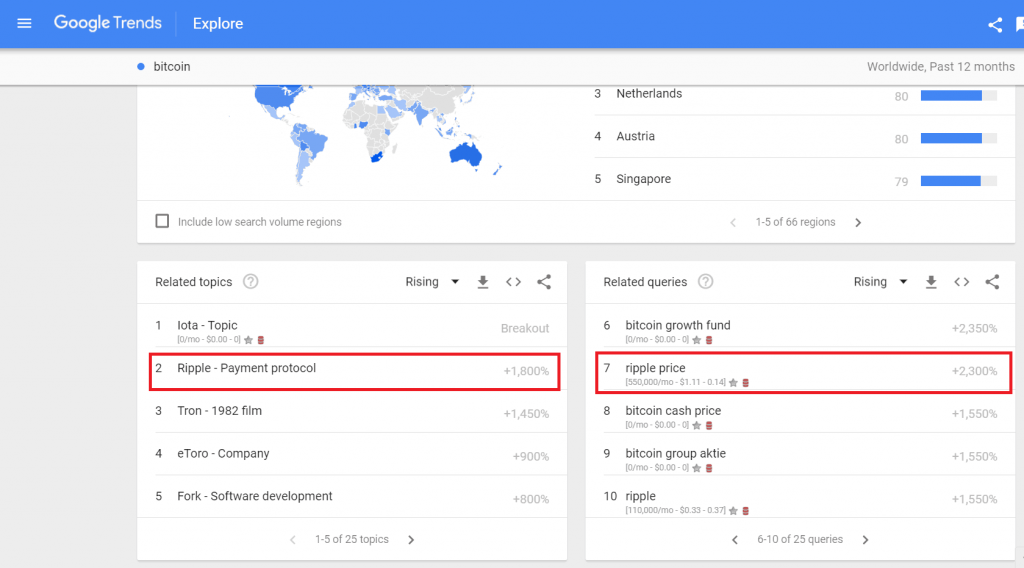Open the hamburger main menu
Image resolution: width=1024 pixels, height=568 pixels.
pyautogui.click(x=24, y=24)
